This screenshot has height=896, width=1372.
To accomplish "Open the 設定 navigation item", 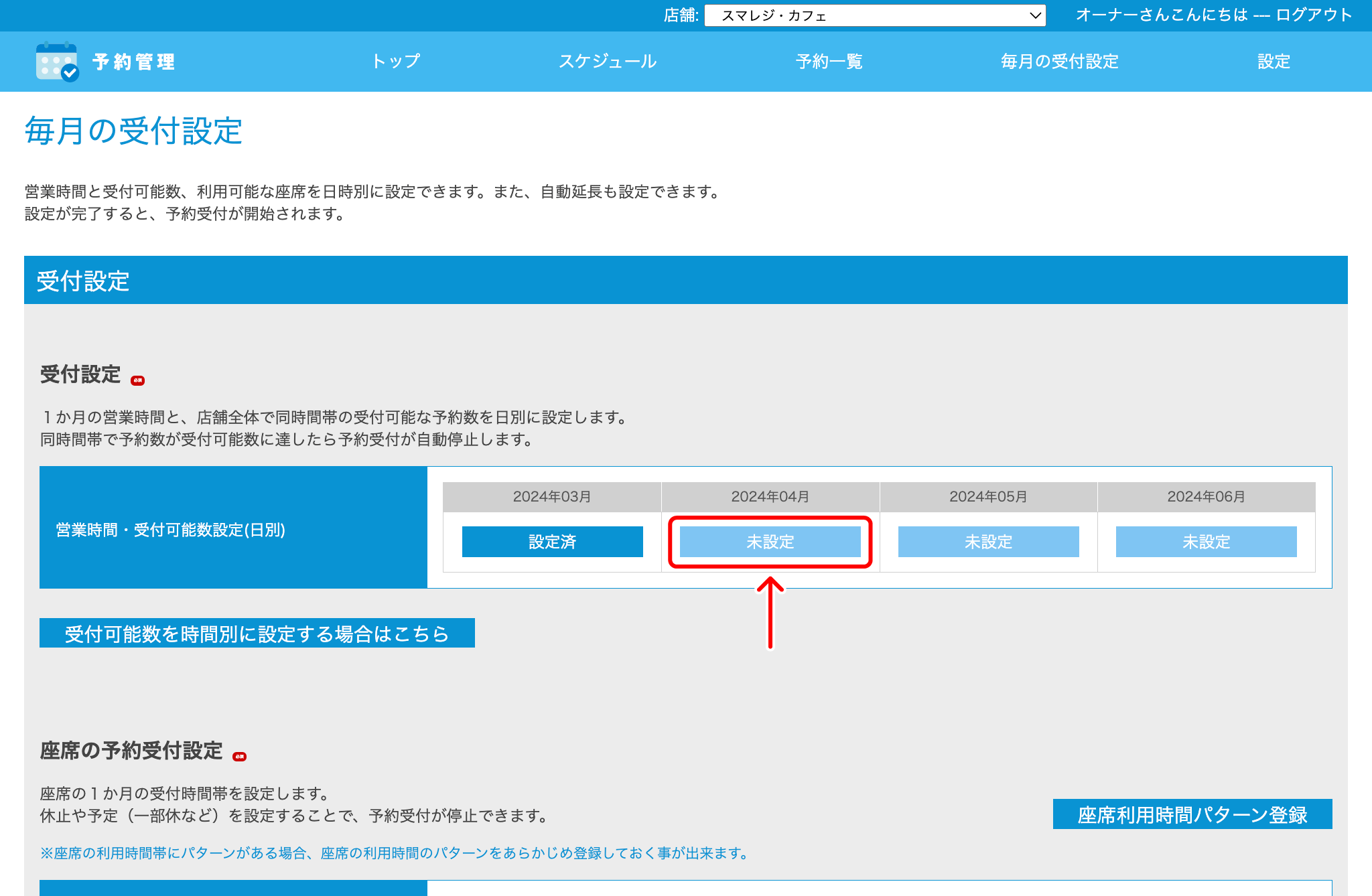I will pyautogui.click(x=1273, y=62).
